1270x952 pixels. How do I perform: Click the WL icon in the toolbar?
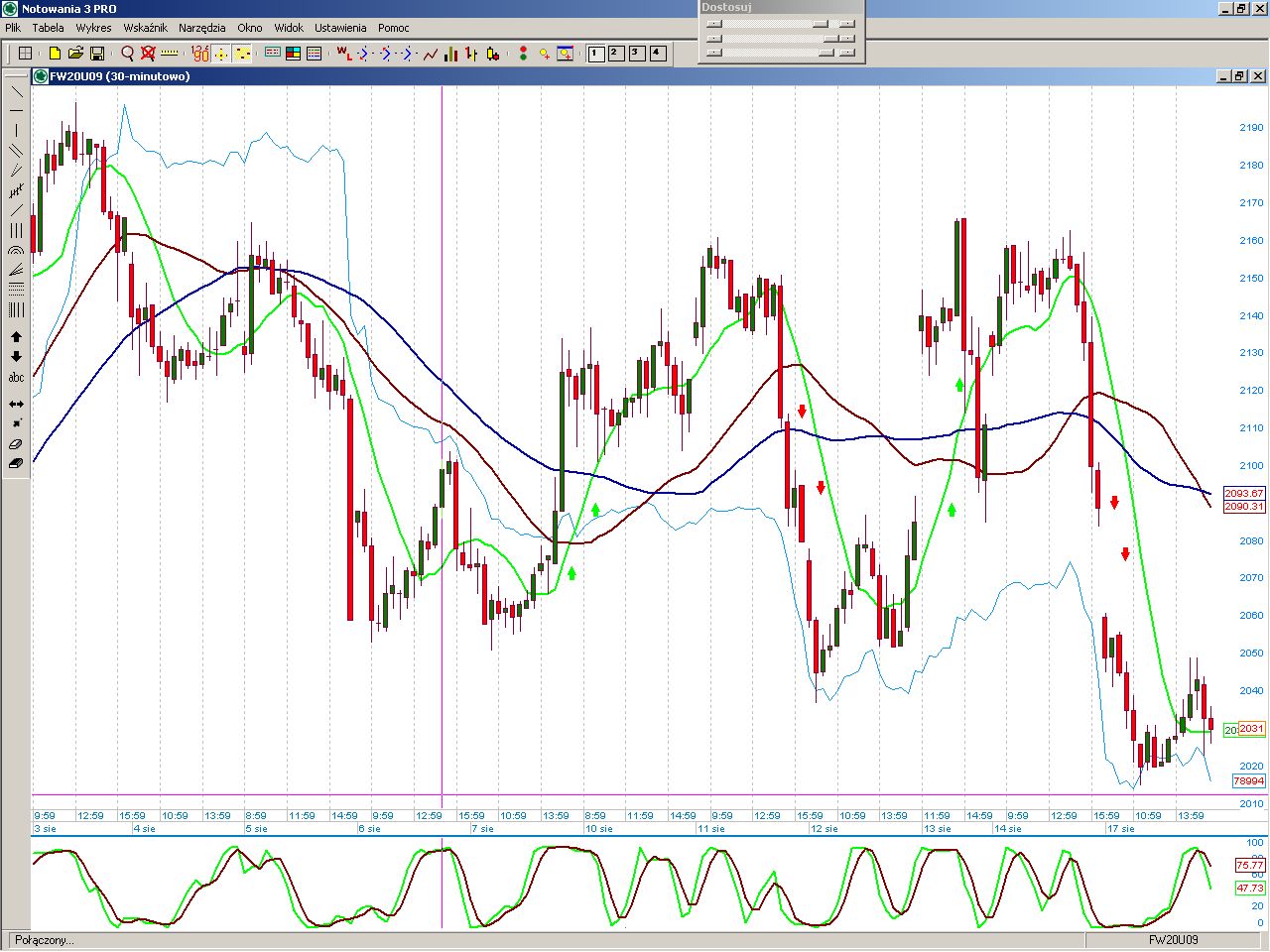pos(343,54)
